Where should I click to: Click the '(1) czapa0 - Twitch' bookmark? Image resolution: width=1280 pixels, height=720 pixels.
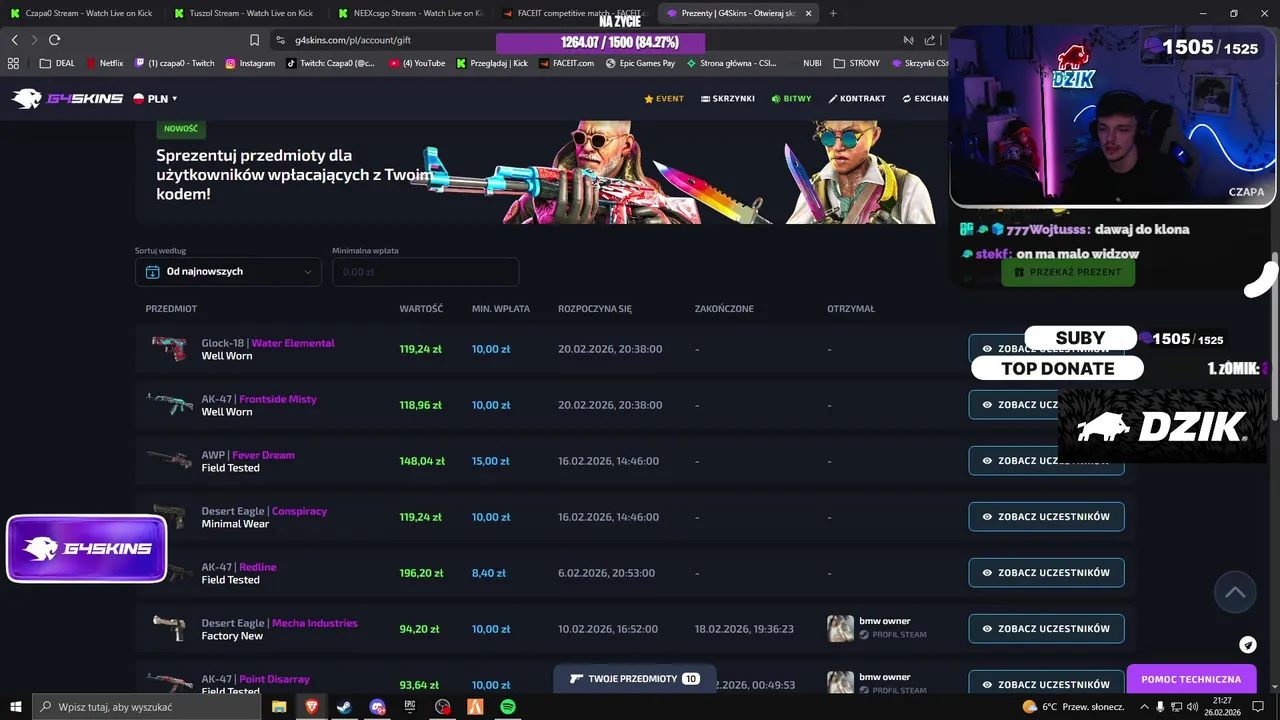174,63
